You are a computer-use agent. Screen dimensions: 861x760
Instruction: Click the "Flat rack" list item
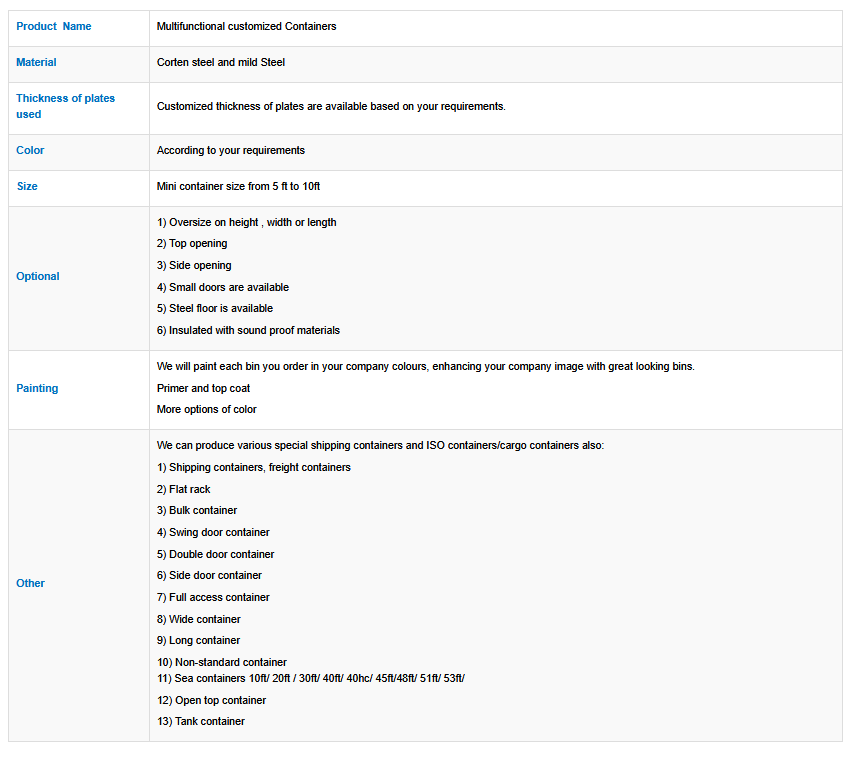[183, 490]
